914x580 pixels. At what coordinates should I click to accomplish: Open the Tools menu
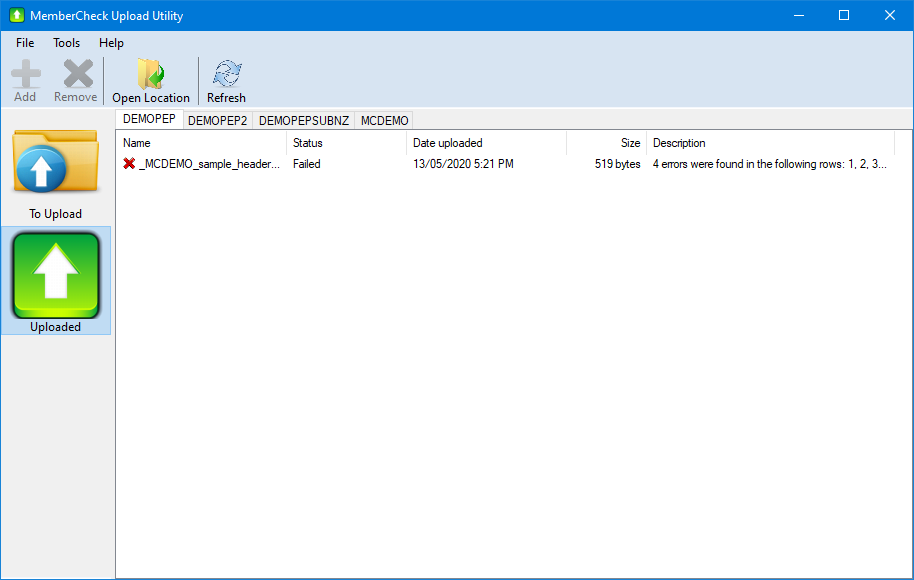click(66, 43)
